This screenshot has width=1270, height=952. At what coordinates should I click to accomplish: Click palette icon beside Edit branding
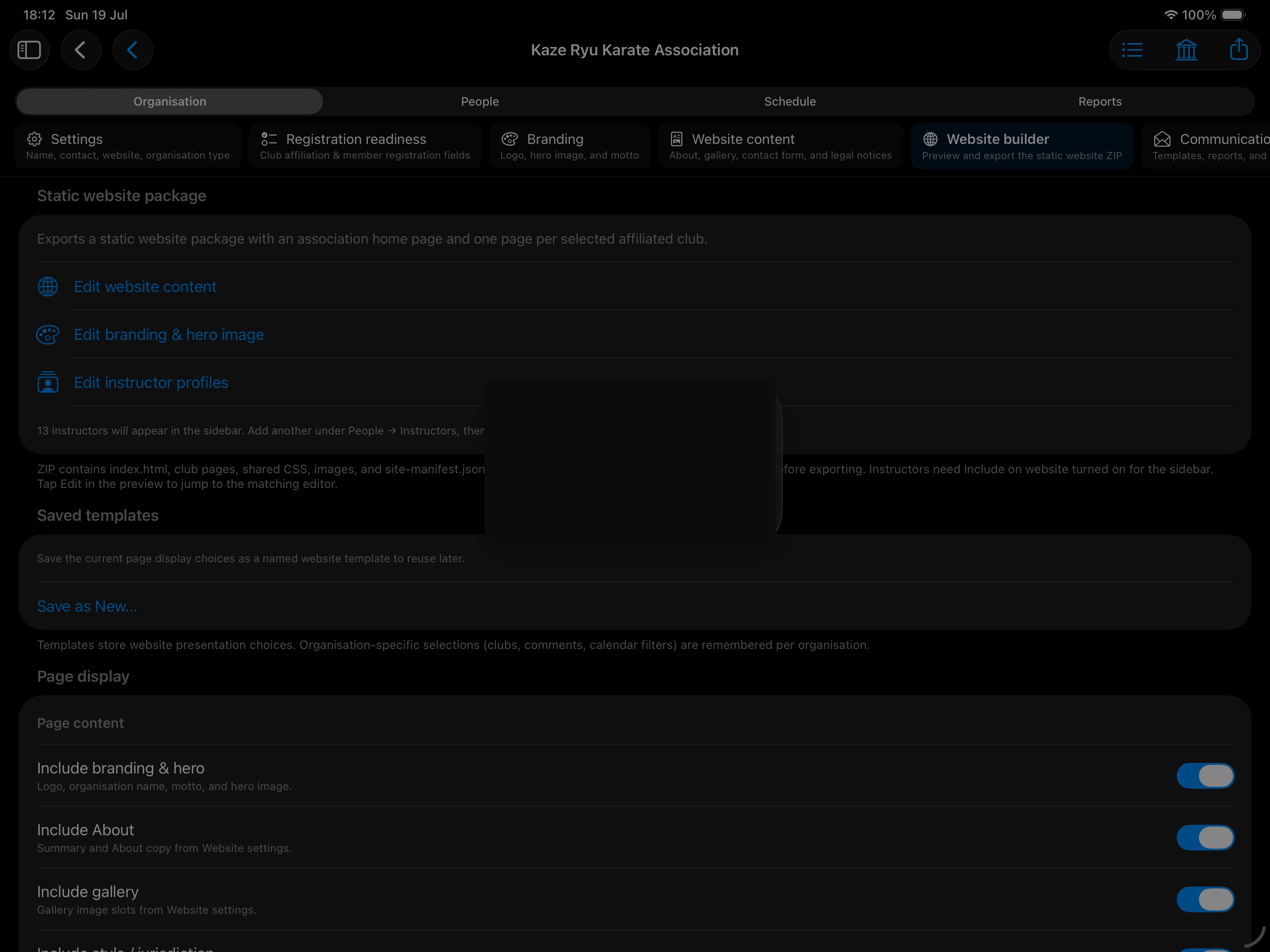tap(48, 334)
